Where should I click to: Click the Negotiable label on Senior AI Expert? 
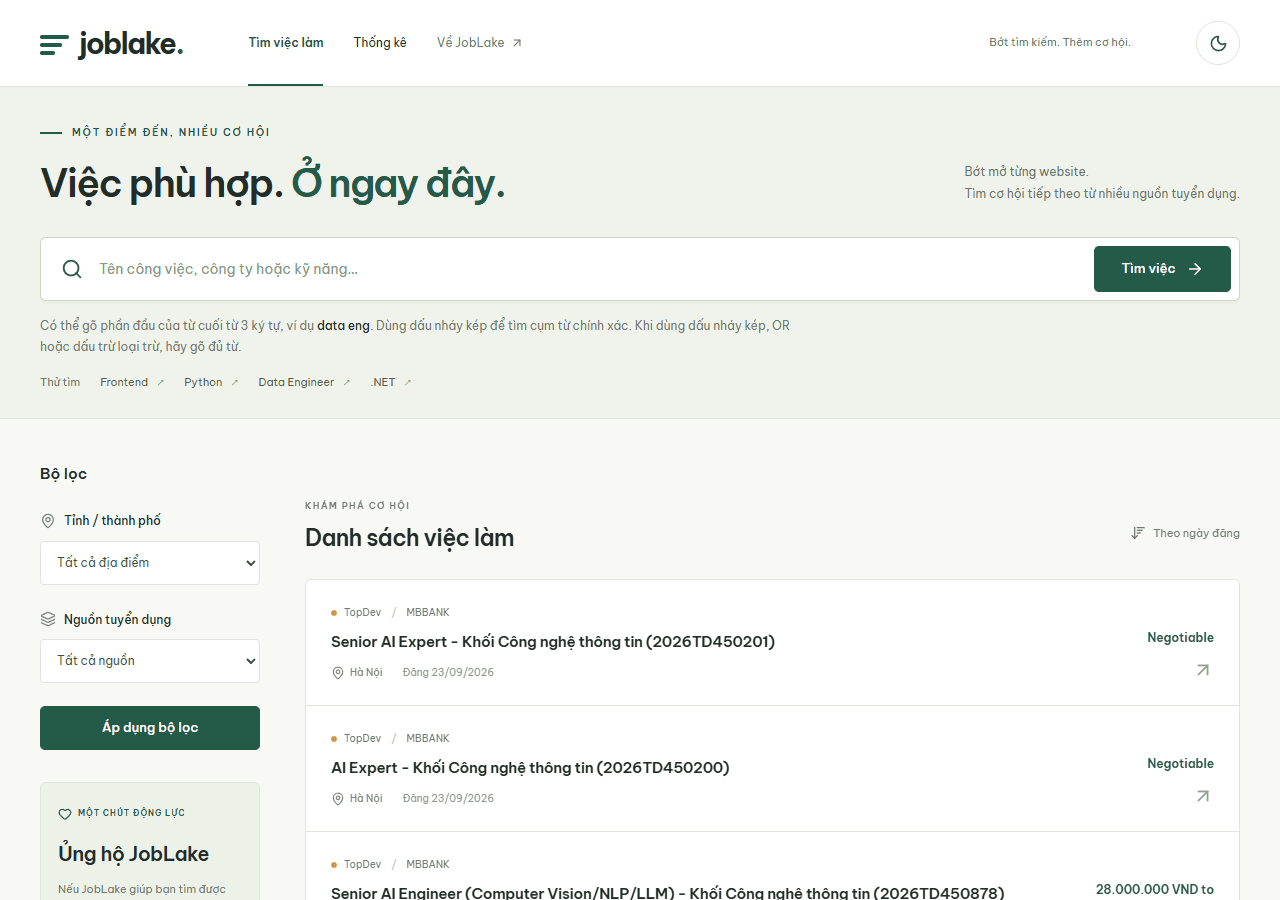(x=1180, y=638)
